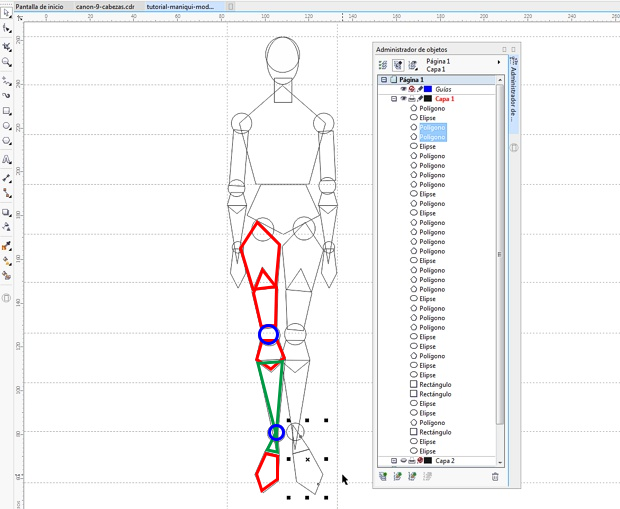Select the Ellipse tool in toolbox
This screenshot has width=620, height=509.
coord(6,126)
